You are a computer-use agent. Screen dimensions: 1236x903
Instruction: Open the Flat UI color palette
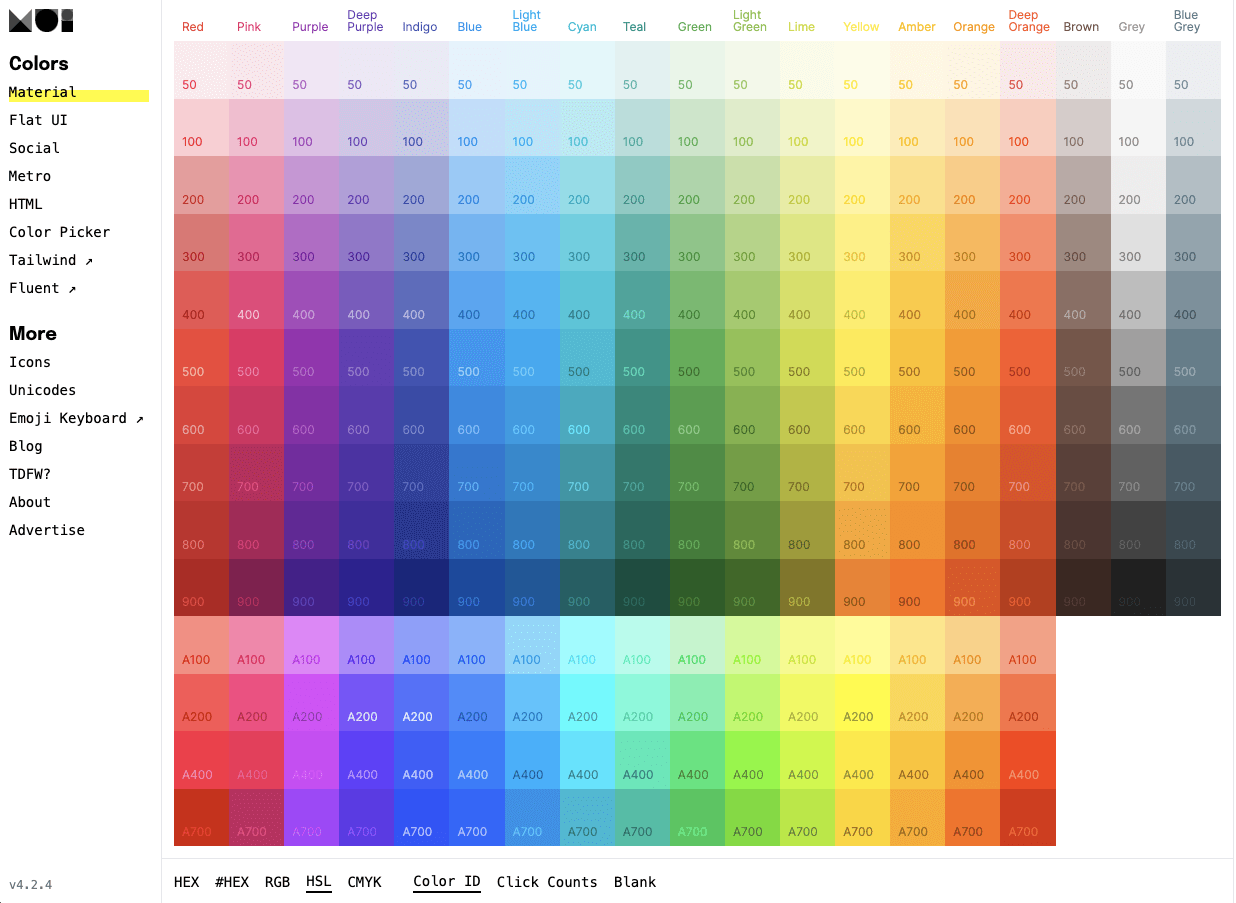tap(38, 120)
